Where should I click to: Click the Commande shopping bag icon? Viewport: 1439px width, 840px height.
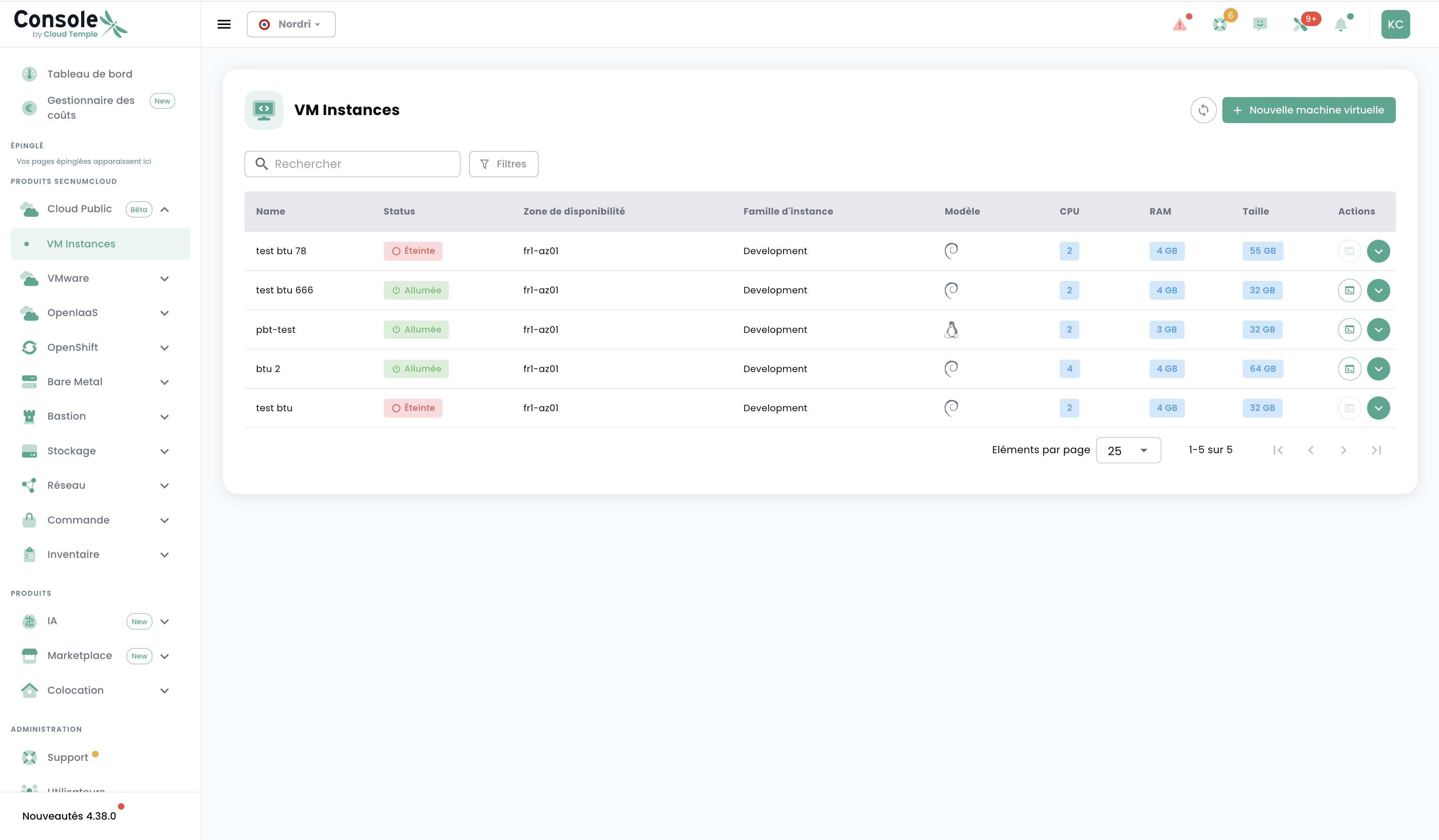tap(29, 520)
